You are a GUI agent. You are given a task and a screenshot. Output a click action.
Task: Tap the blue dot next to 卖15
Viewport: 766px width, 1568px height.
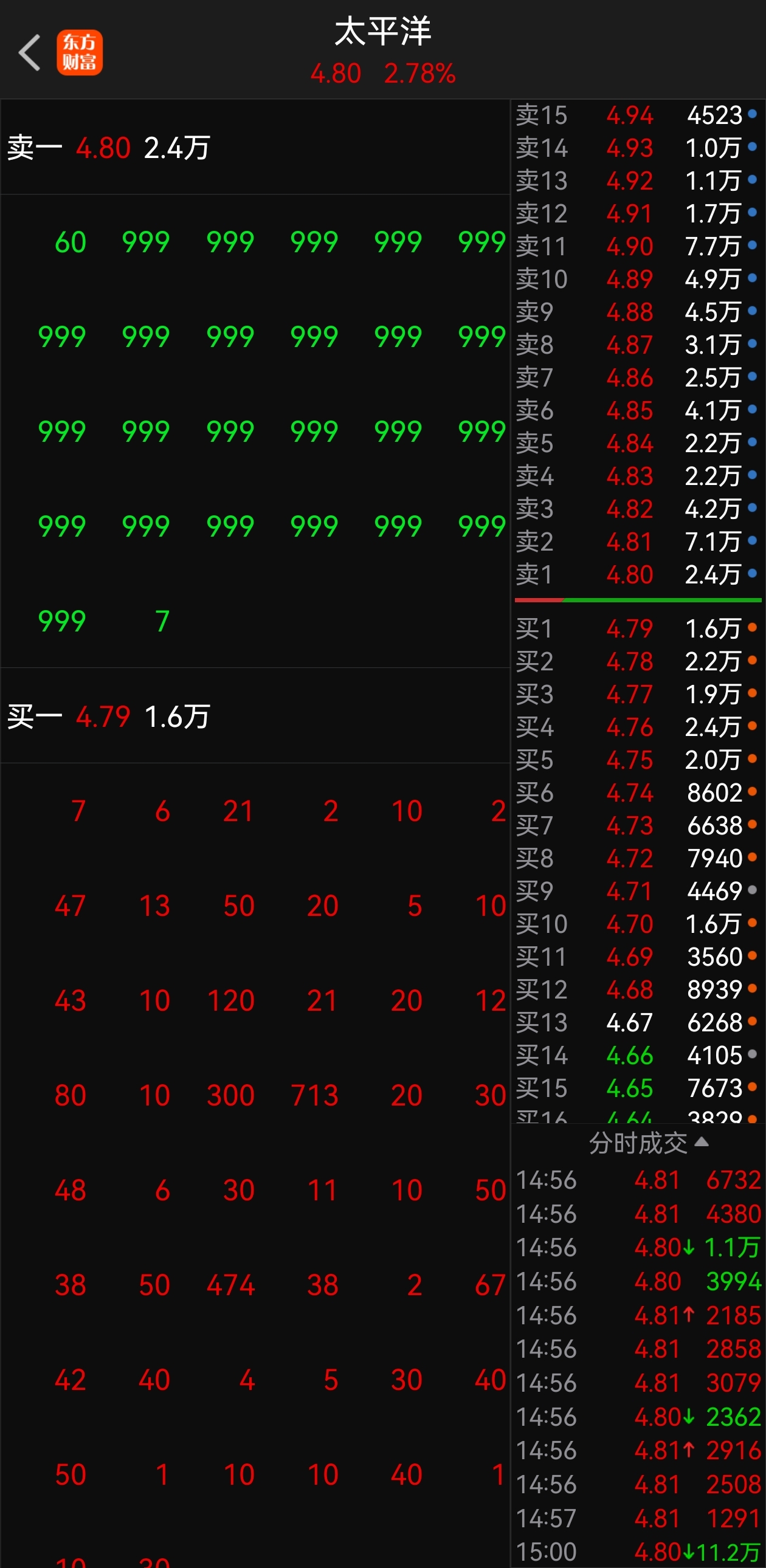click(753, 114)
